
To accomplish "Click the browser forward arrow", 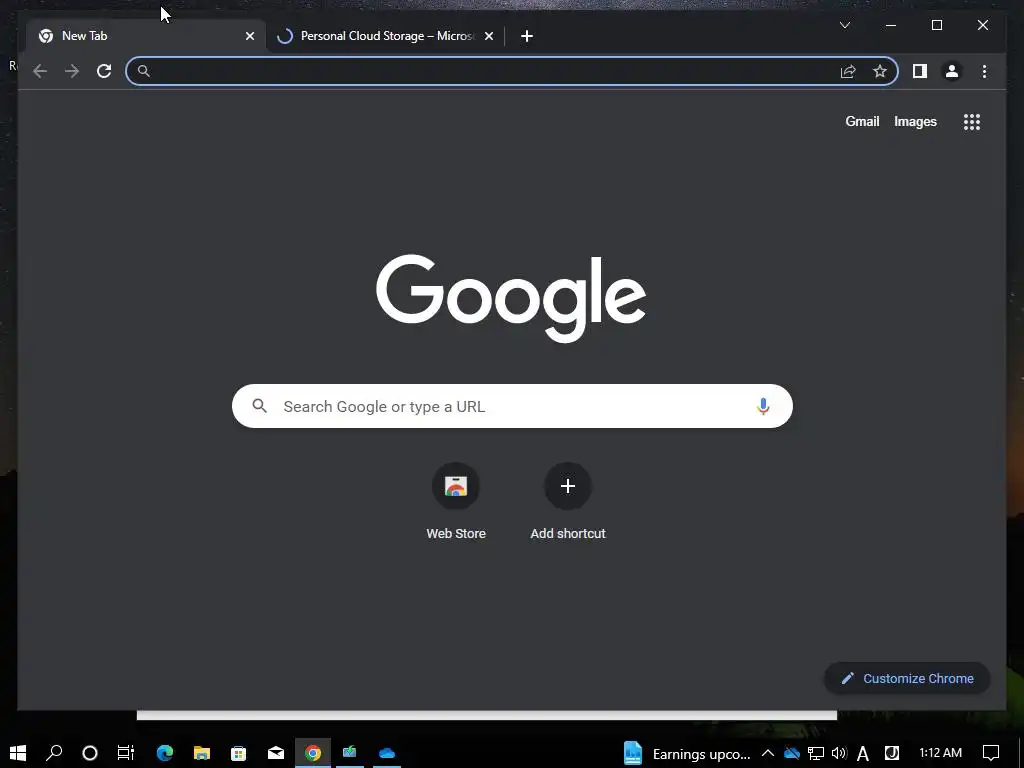I will 72,71.
